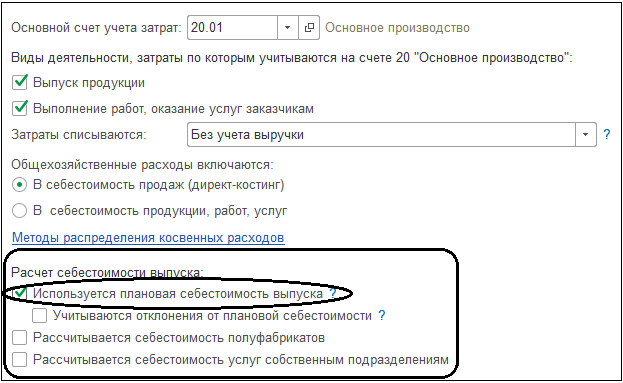This screenshot has height=383, width=623.
Task: Select В себестоимость продаж (директ-костинг) radio
Action: click(x=19, y=185)
